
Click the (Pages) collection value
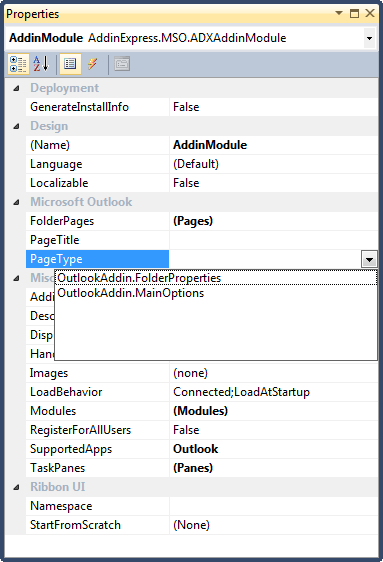[x=273, y=221]
